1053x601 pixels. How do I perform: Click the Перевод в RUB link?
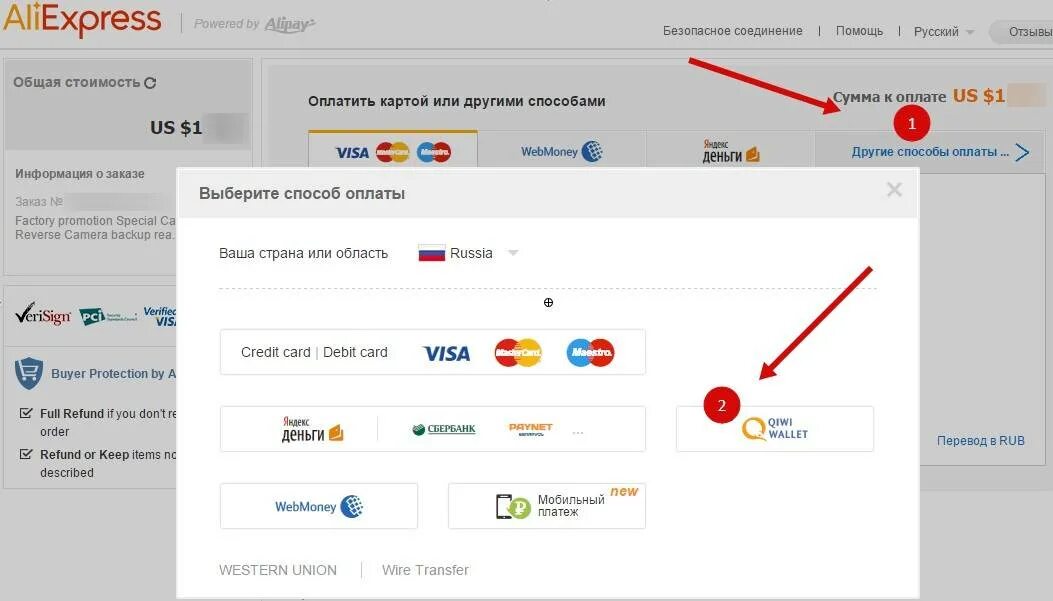[x=980, y=441]
